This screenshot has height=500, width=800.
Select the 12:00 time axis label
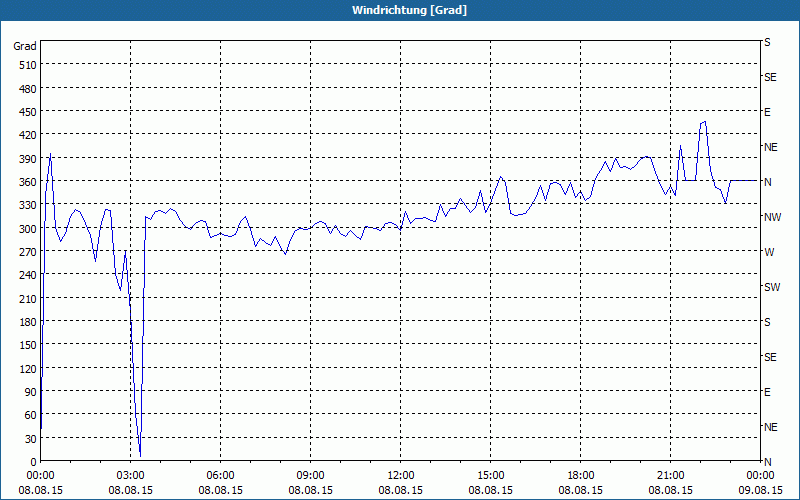401,476
